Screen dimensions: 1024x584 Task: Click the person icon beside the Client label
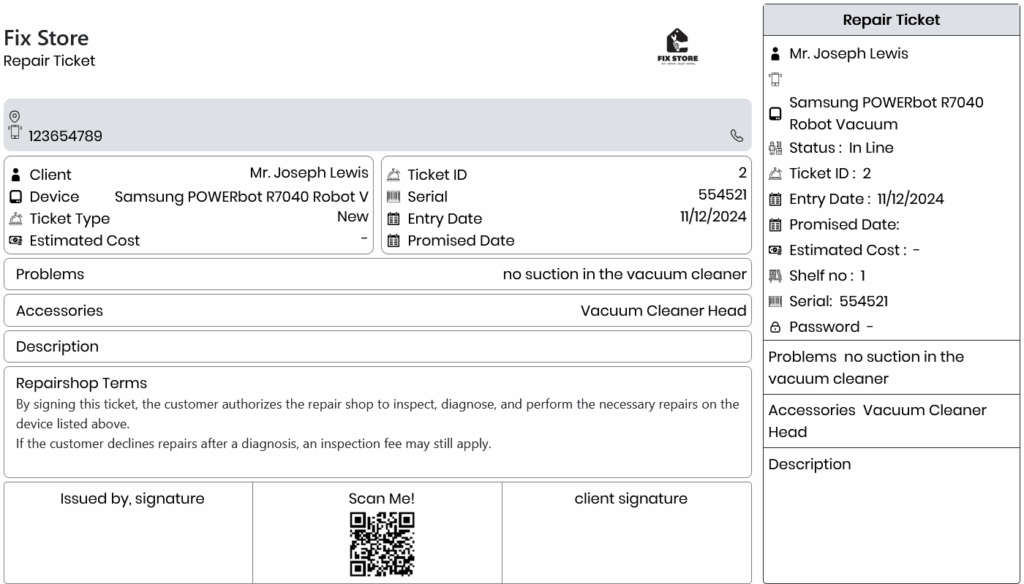(16, 174)
